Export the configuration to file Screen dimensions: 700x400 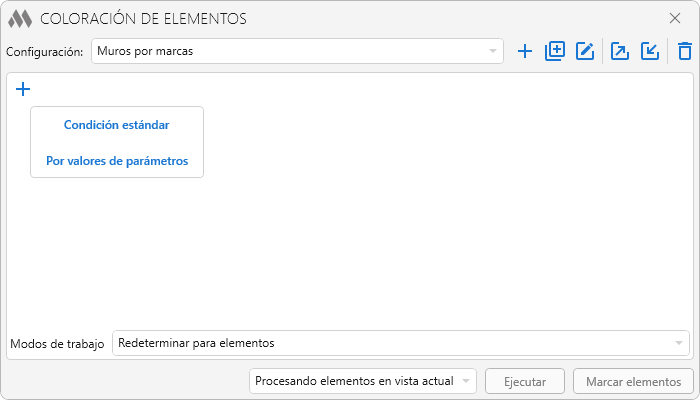tap(620, 51)
